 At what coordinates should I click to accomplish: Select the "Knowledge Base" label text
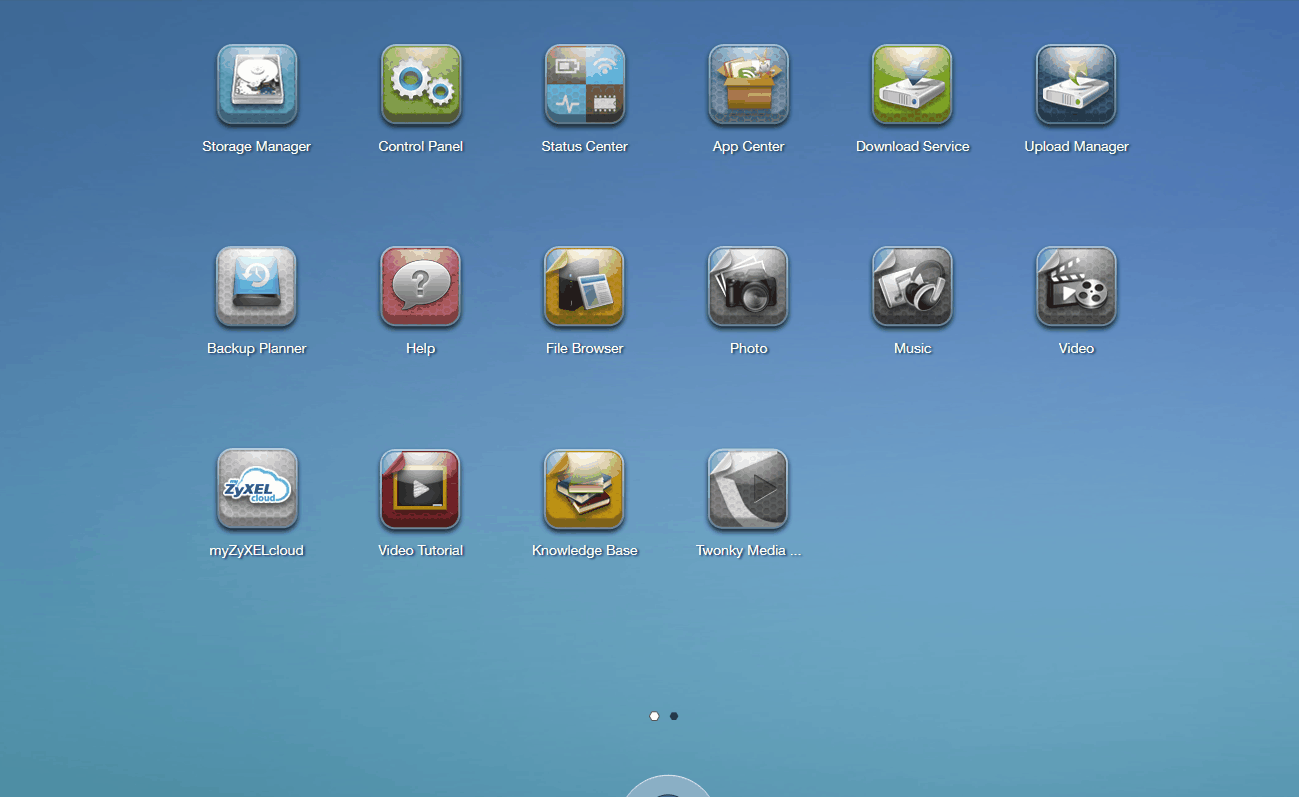click(585, 551)
